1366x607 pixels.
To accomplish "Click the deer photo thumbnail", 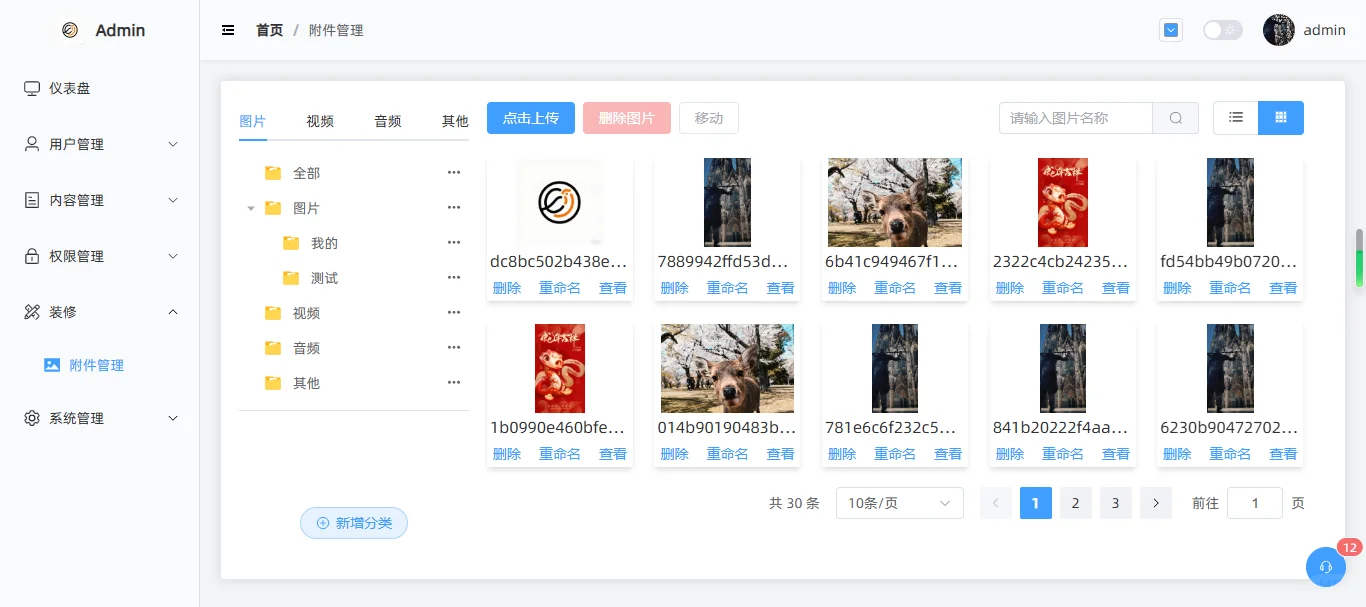I will (893, 202).
